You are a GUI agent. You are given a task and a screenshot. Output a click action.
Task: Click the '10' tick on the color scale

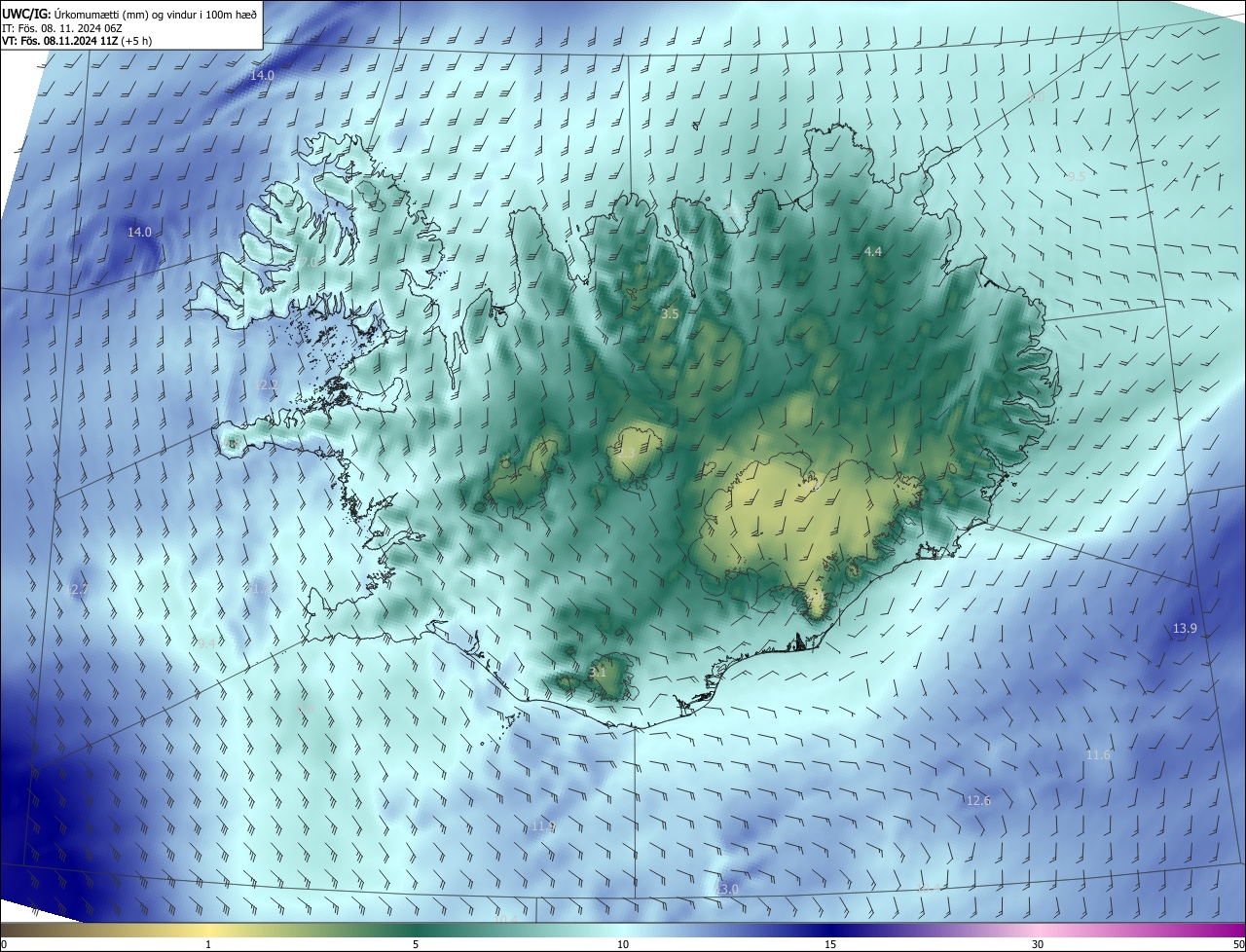click(x=623, y=944)
